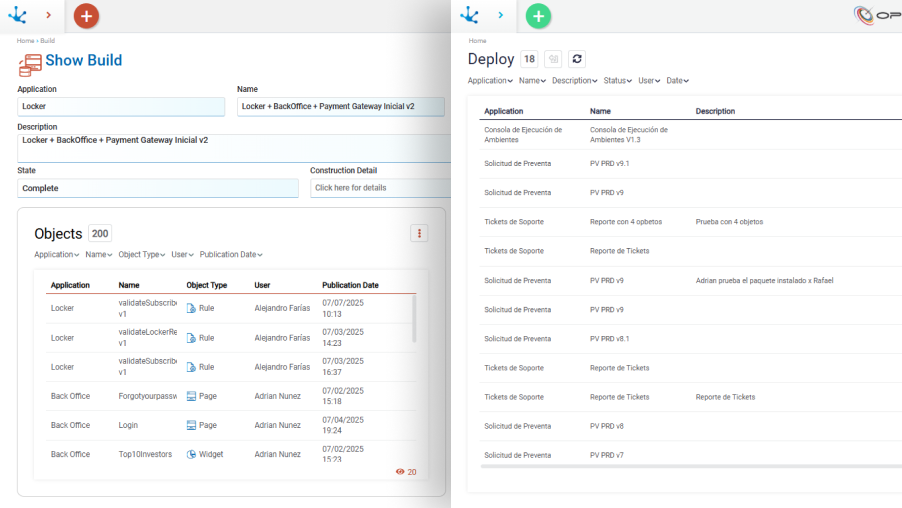Select the Login row in Objects

click(231, 425)
